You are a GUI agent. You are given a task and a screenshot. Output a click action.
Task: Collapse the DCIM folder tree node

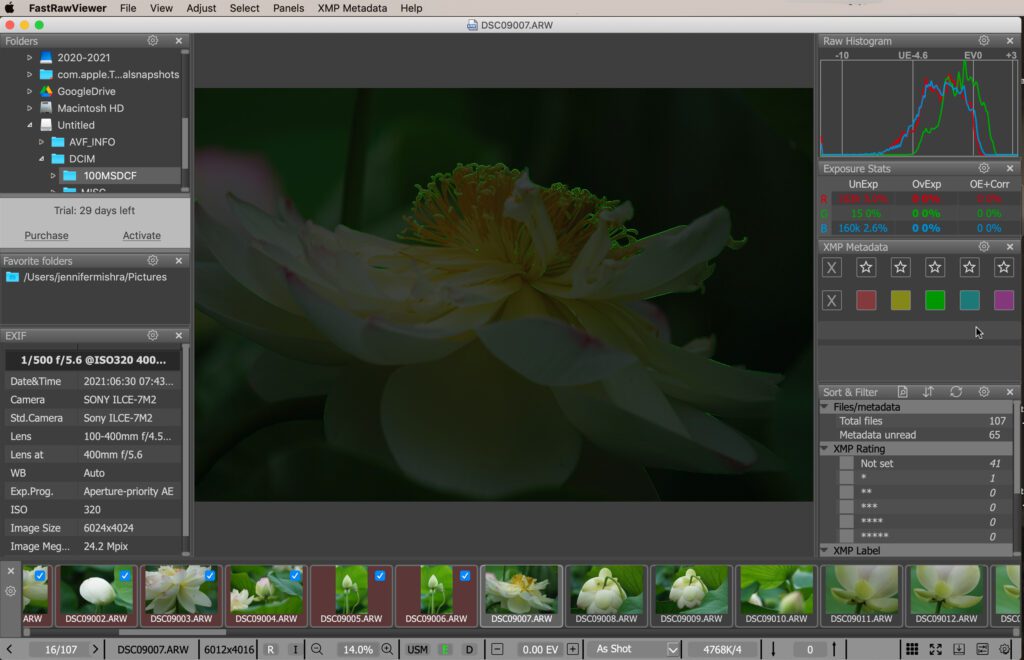pyautogui.click(x=43, y=159)
